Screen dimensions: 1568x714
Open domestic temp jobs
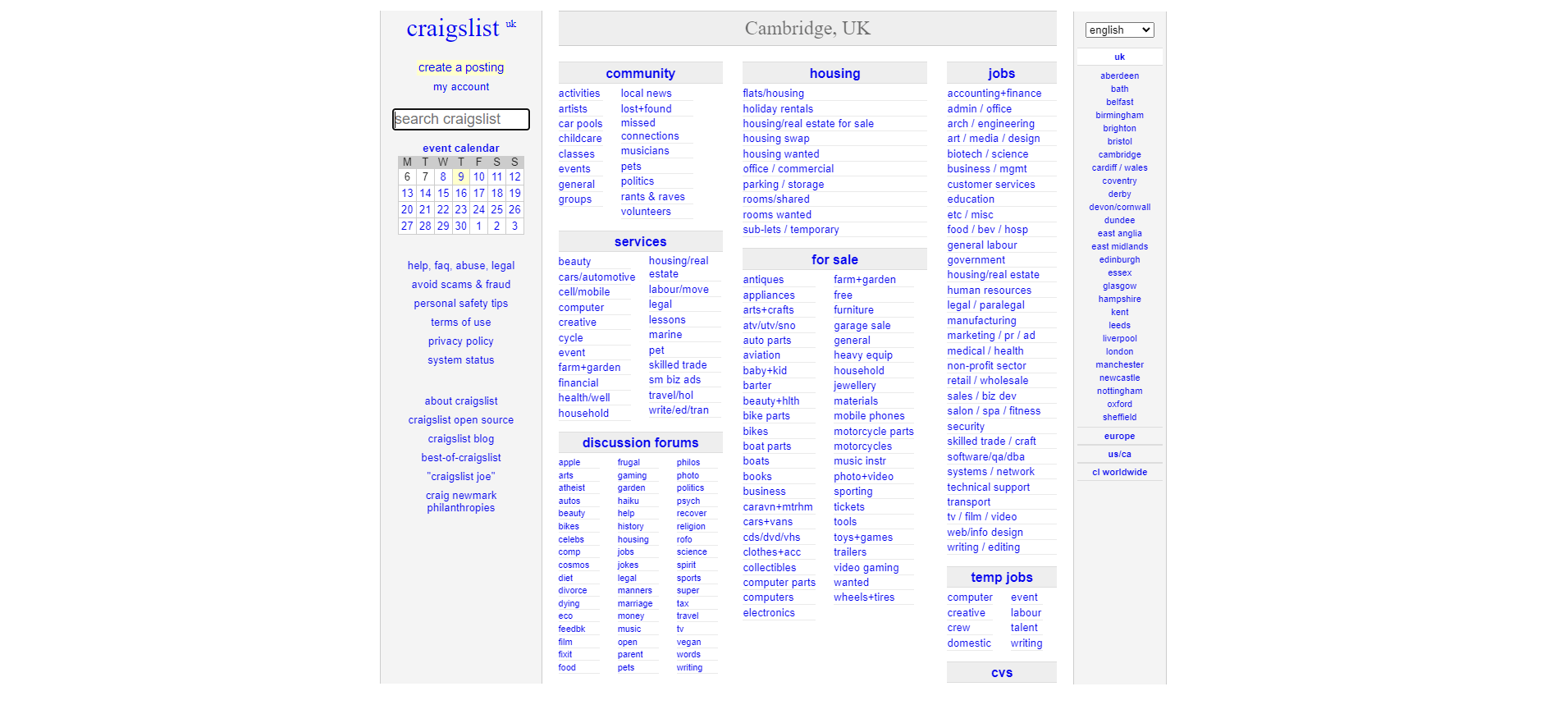[x=969, y=643]
